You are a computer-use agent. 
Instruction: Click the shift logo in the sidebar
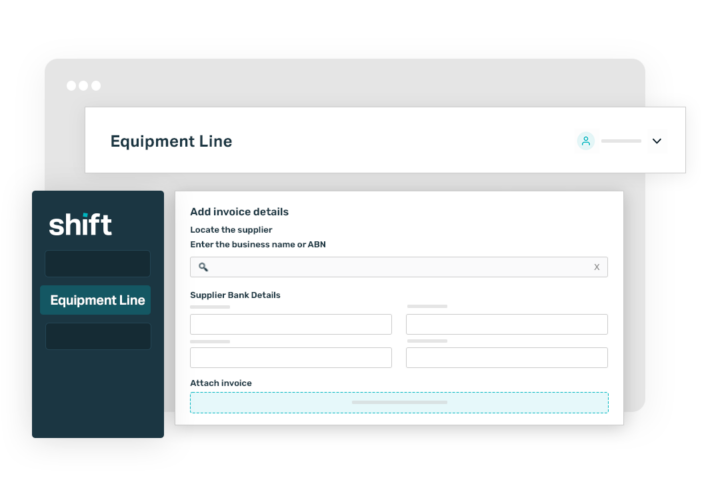coord(80,225)
